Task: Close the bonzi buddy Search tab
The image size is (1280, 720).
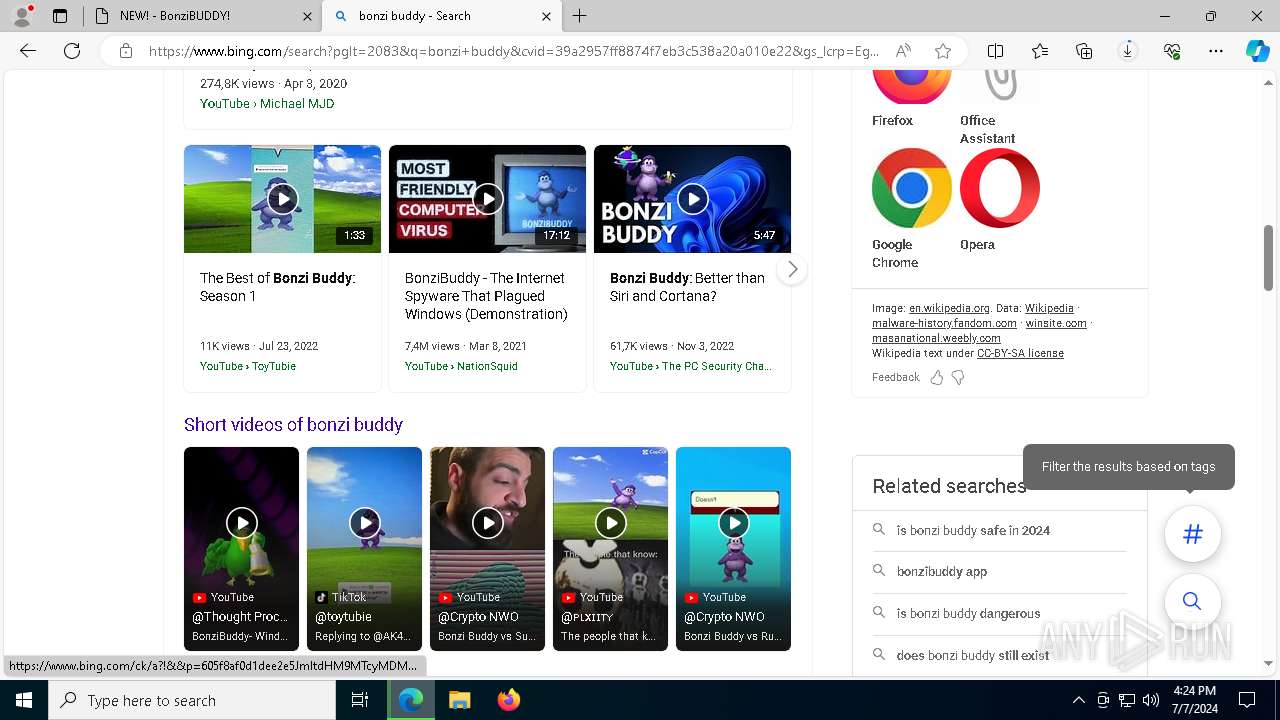Action: [x=546, y=16]
